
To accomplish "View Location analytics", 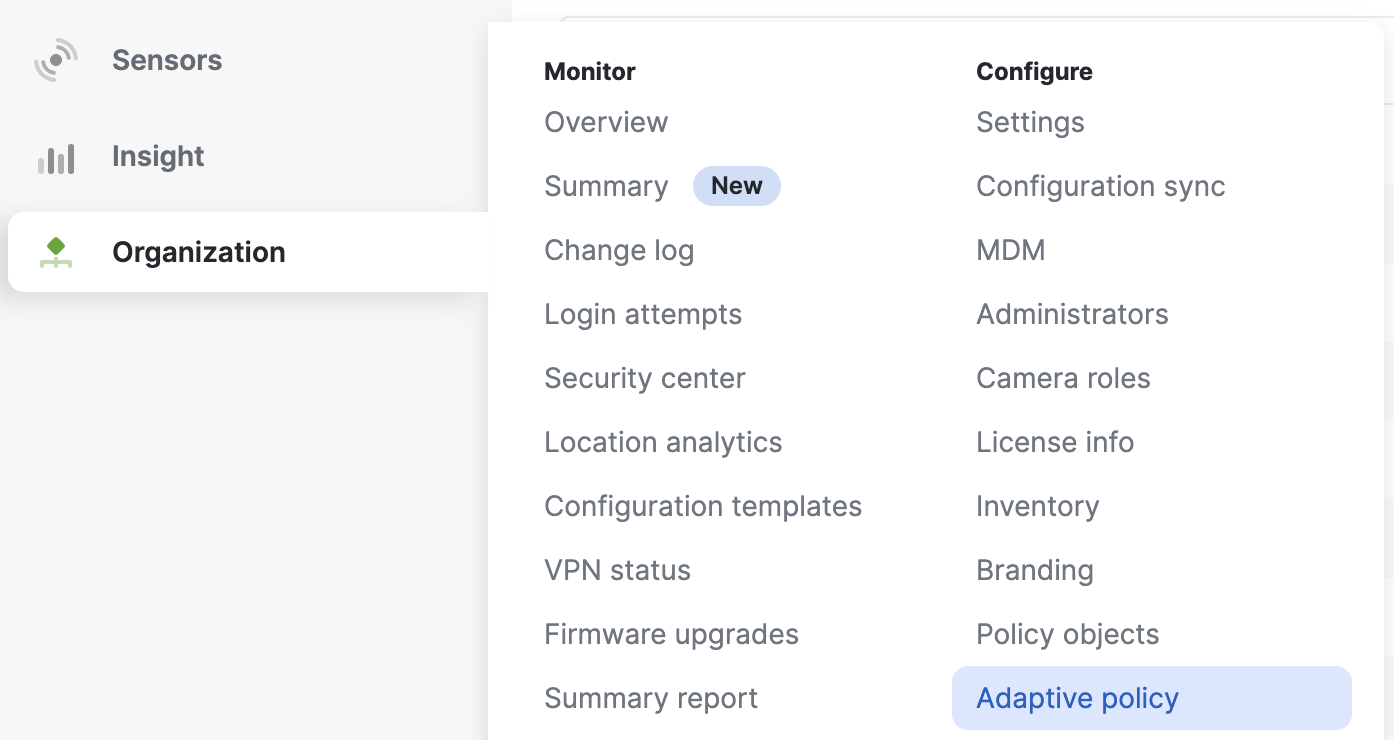I will click(x=663, y=441).
